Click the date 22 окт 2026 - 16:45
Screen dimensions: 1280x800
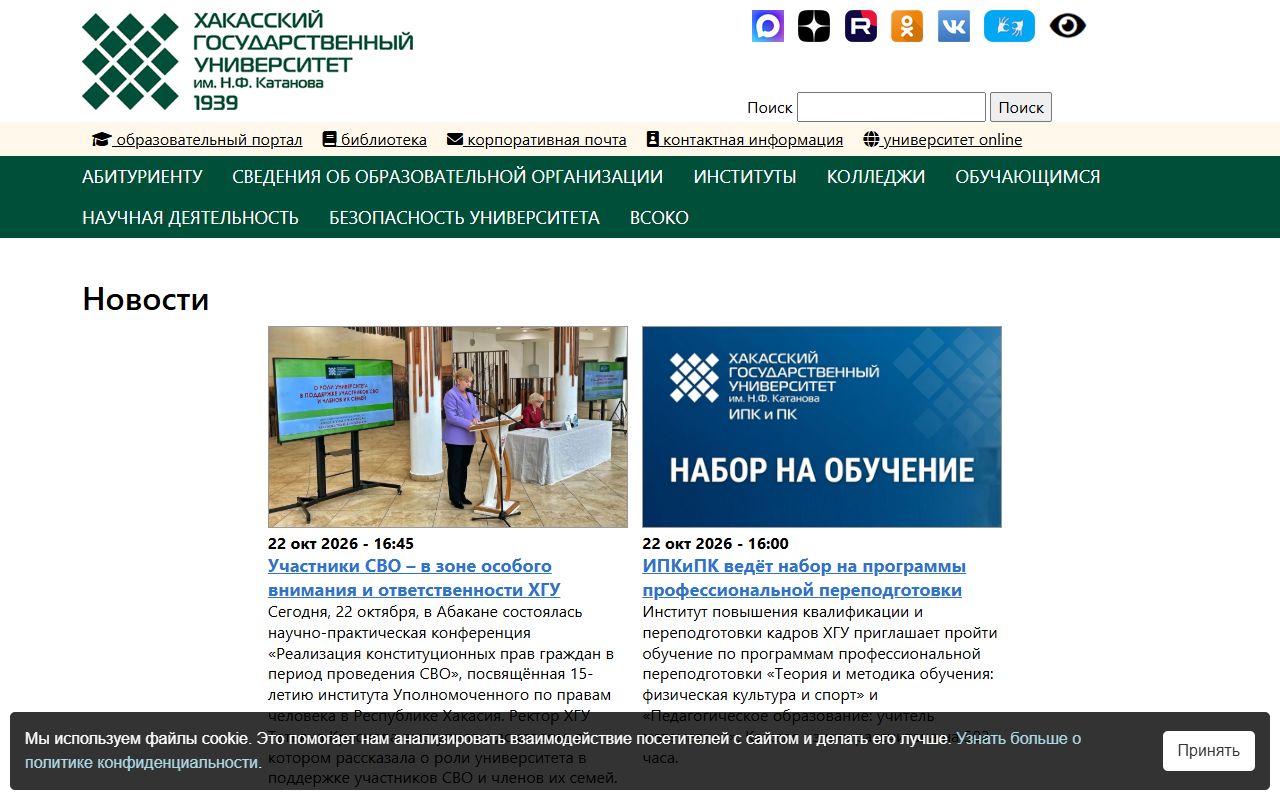click(341, 544)
